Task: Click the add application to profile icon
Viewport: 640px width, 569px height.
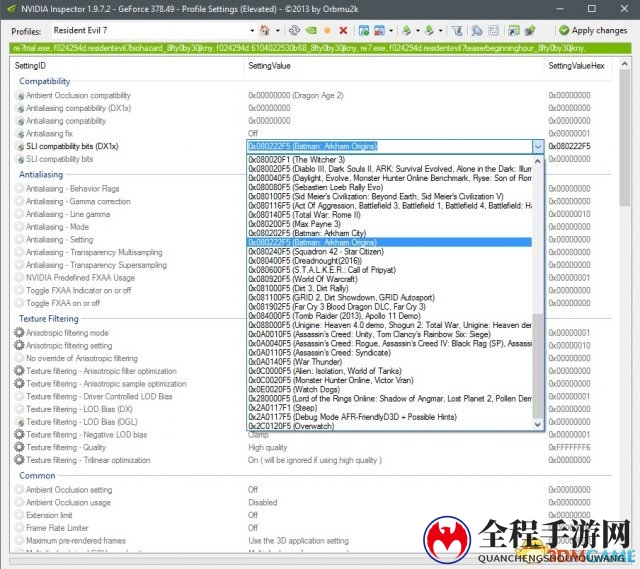Action: click(x=363, y=30)
